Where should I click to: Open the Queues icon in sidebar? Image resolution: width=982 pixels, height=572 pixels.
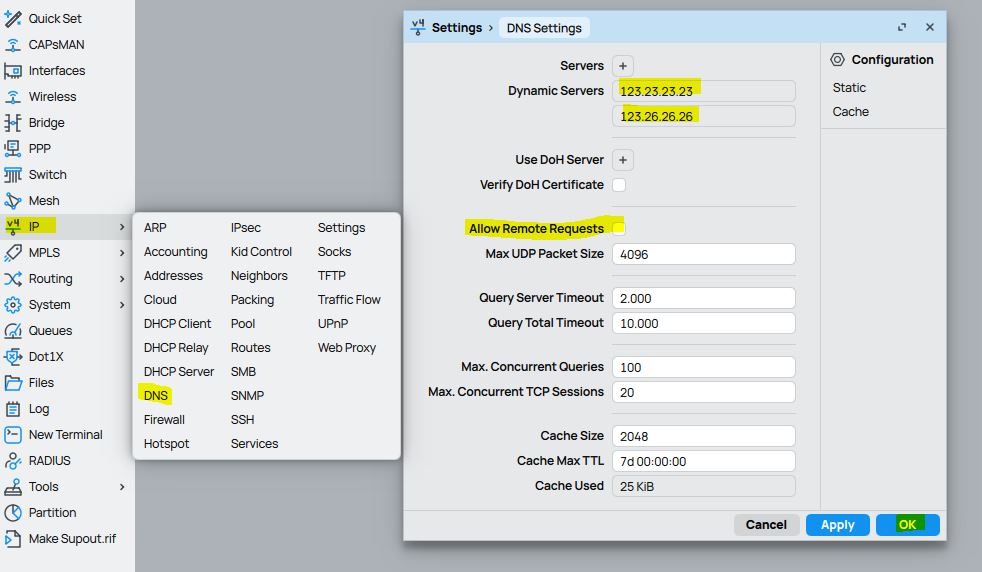(13, 331)
